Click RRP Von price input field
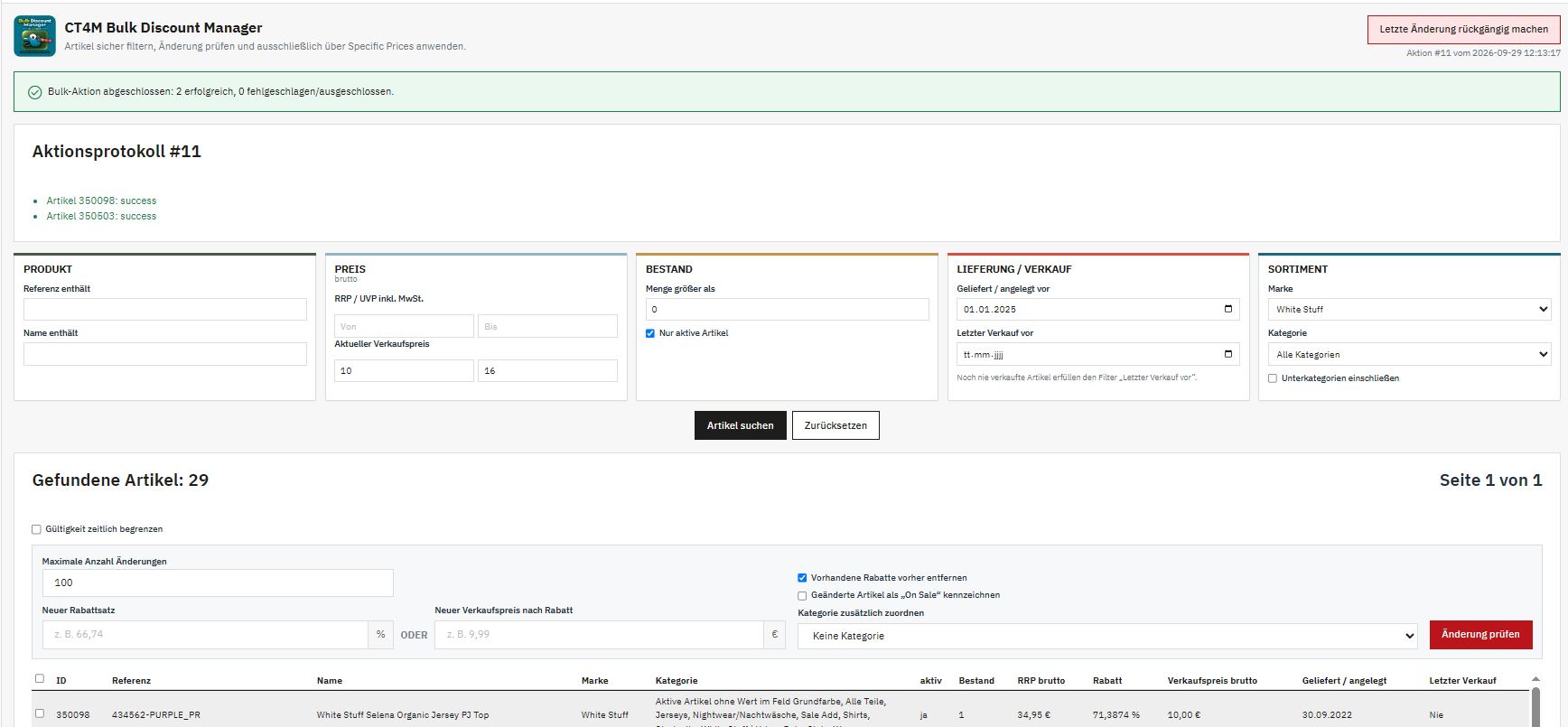The width and height of the screenshot is (1568, 727). (404, 326)
